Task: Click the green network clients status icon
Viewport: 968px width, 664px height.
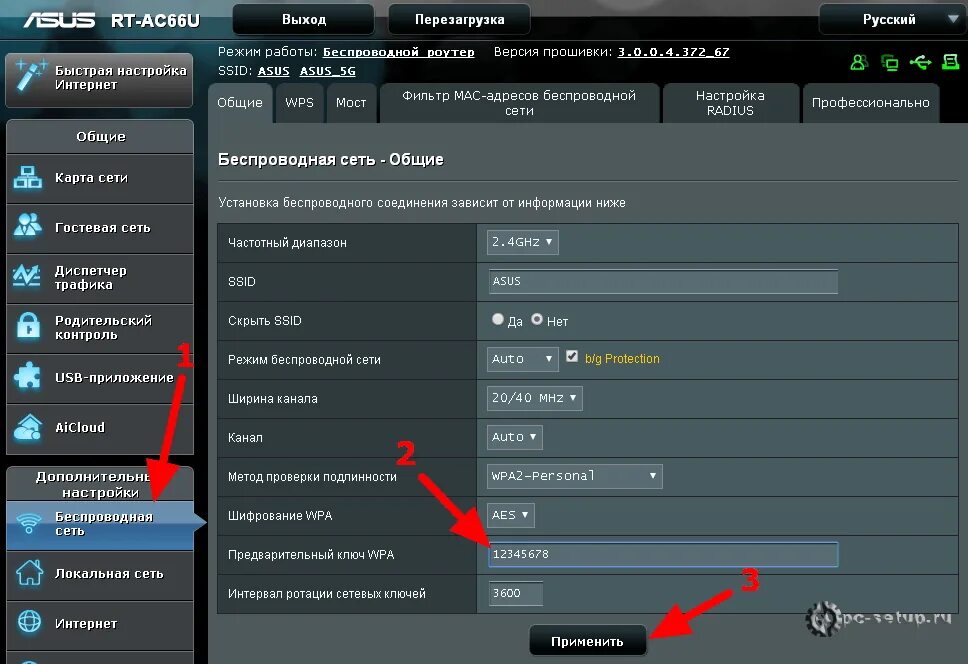Action: (x=890, y=62)
